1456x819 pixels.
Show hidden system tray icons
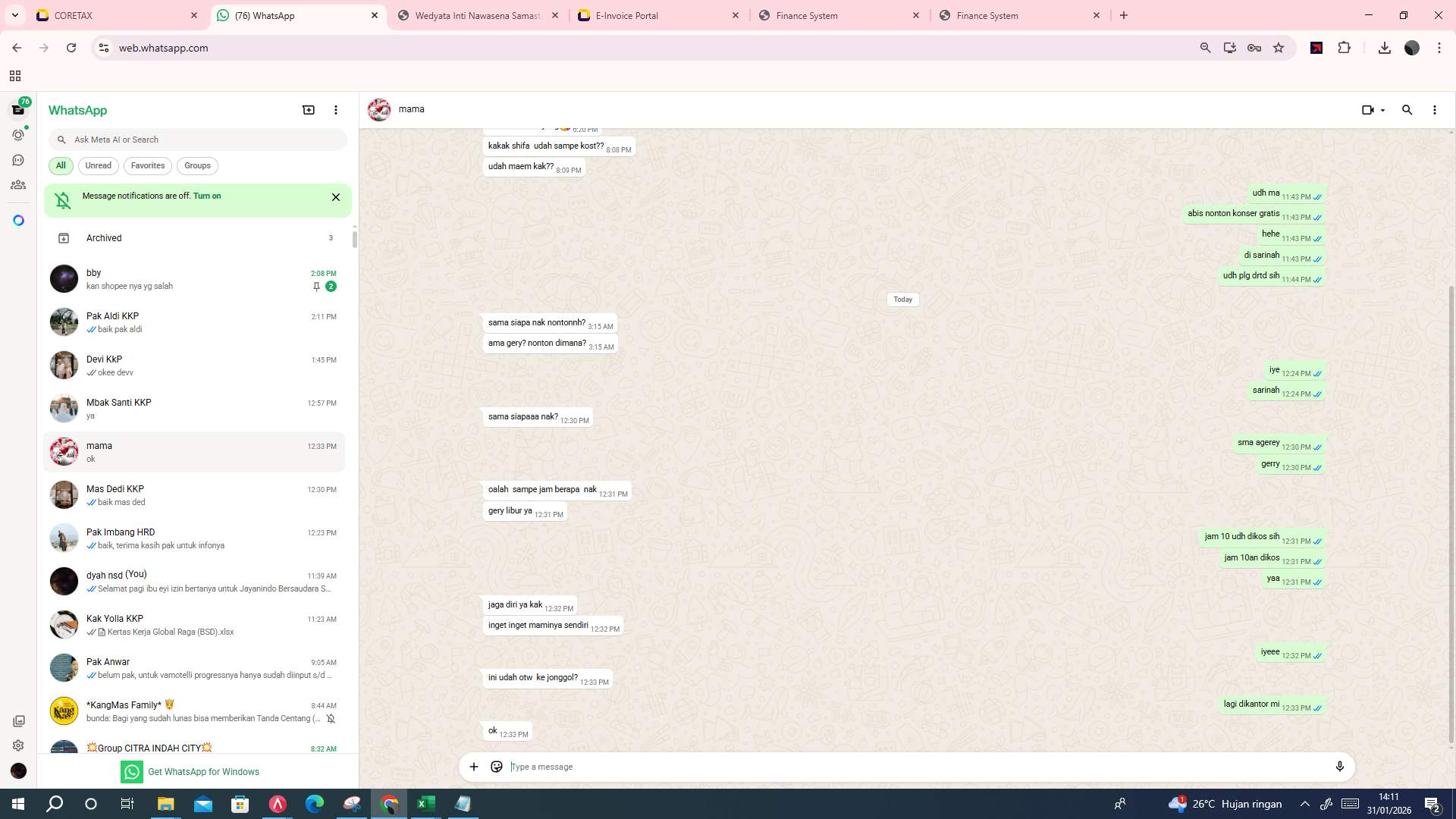click(x=1304, y=804)
